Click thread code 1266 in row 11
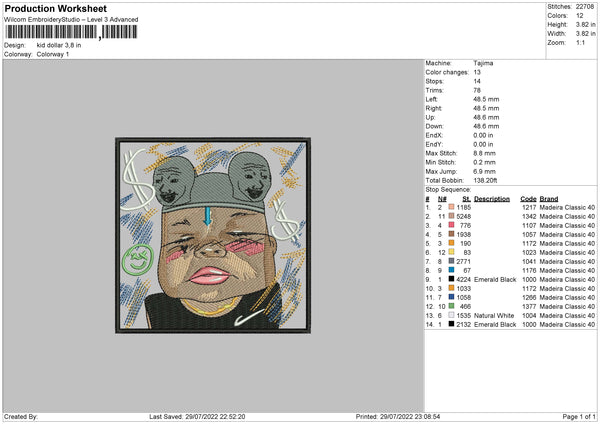 point(529,297)
